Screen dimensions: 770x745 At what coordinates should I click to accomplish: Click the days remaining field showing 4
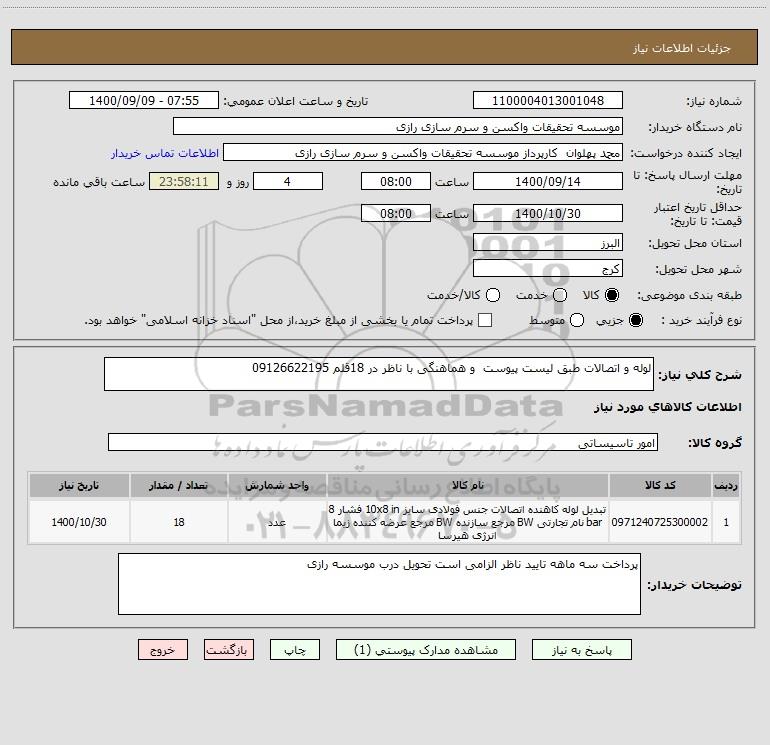tap(288, 181)
